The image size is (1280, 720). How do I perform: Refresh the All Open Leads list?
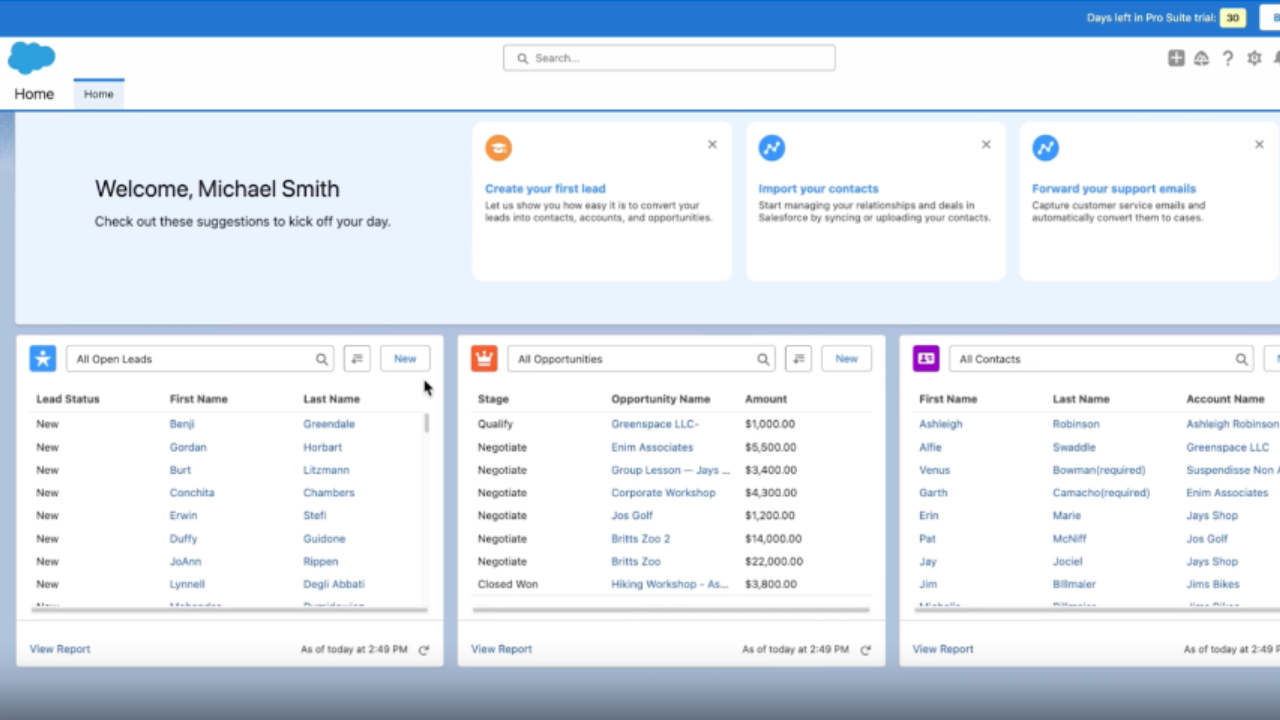pos(423,648)
